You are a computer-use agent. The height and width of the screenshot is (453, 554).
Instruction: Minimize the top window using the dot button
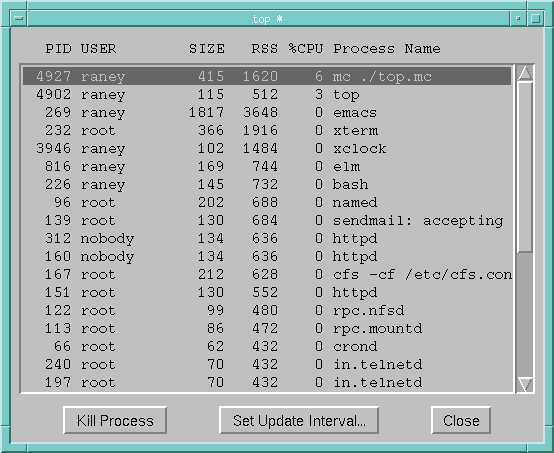tap(518, 18)
